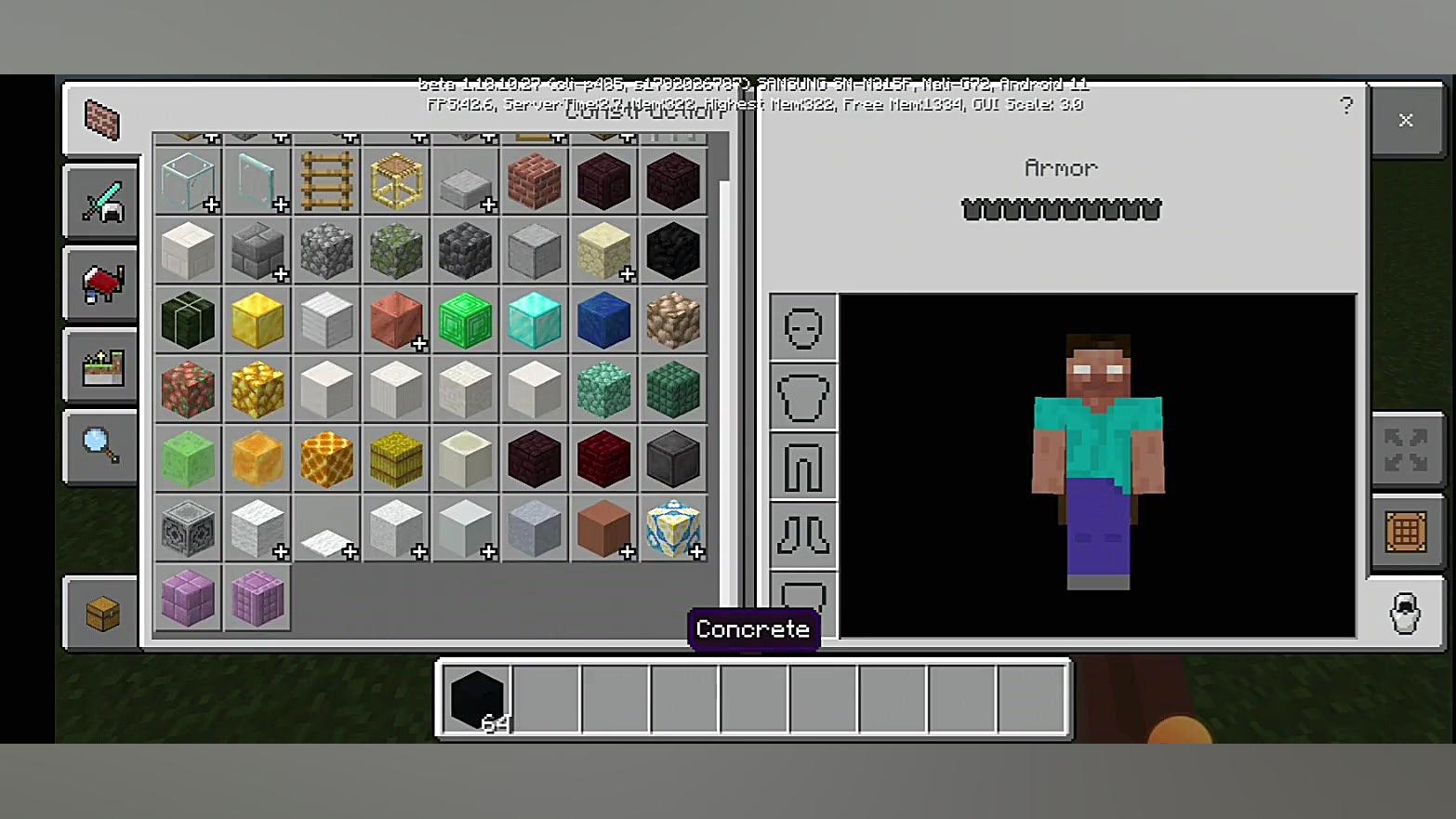1456x819 pixels.
Task: Choose the block of coal
Action: [x=673, y=251]
